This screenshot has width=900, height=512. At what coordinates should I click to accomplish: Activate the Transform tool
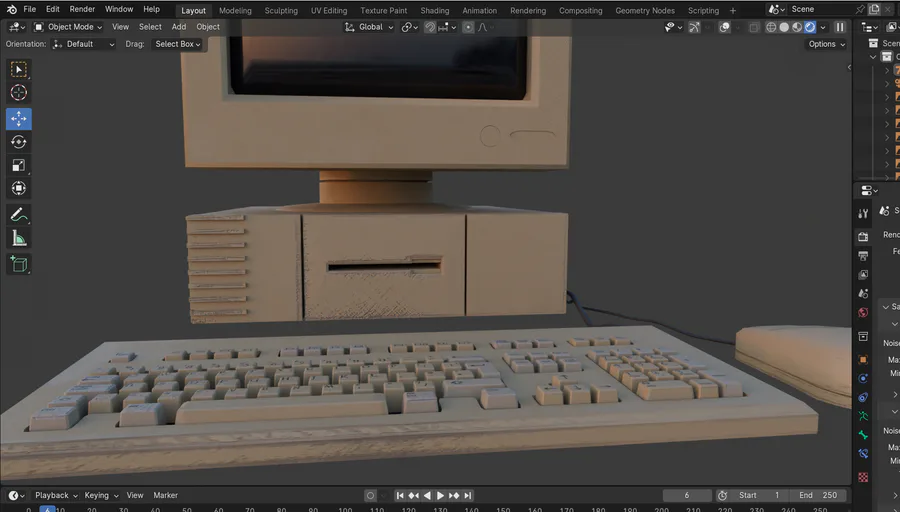pyautogui.click(x=19, y=188)
